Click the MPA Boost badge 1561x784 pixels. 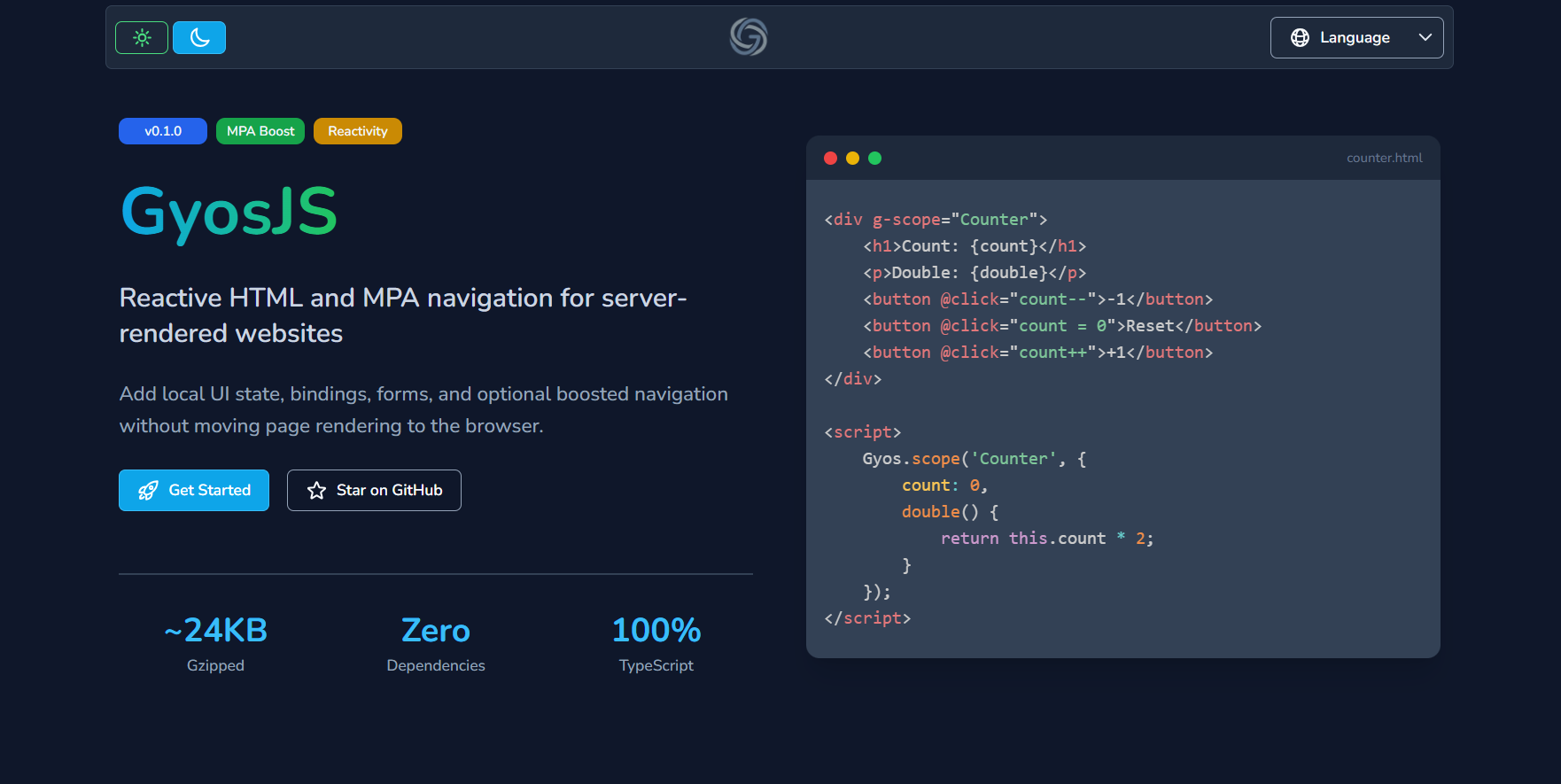point(260,131)
